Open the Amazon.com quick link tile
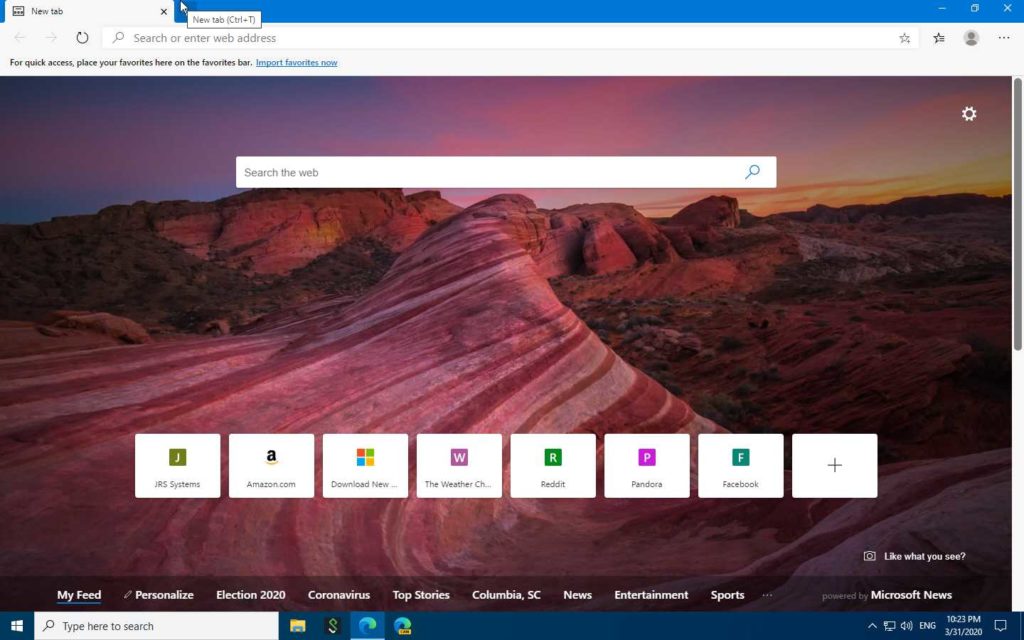The width and height of the screenshot is (1024, 640). coord(271,465)
